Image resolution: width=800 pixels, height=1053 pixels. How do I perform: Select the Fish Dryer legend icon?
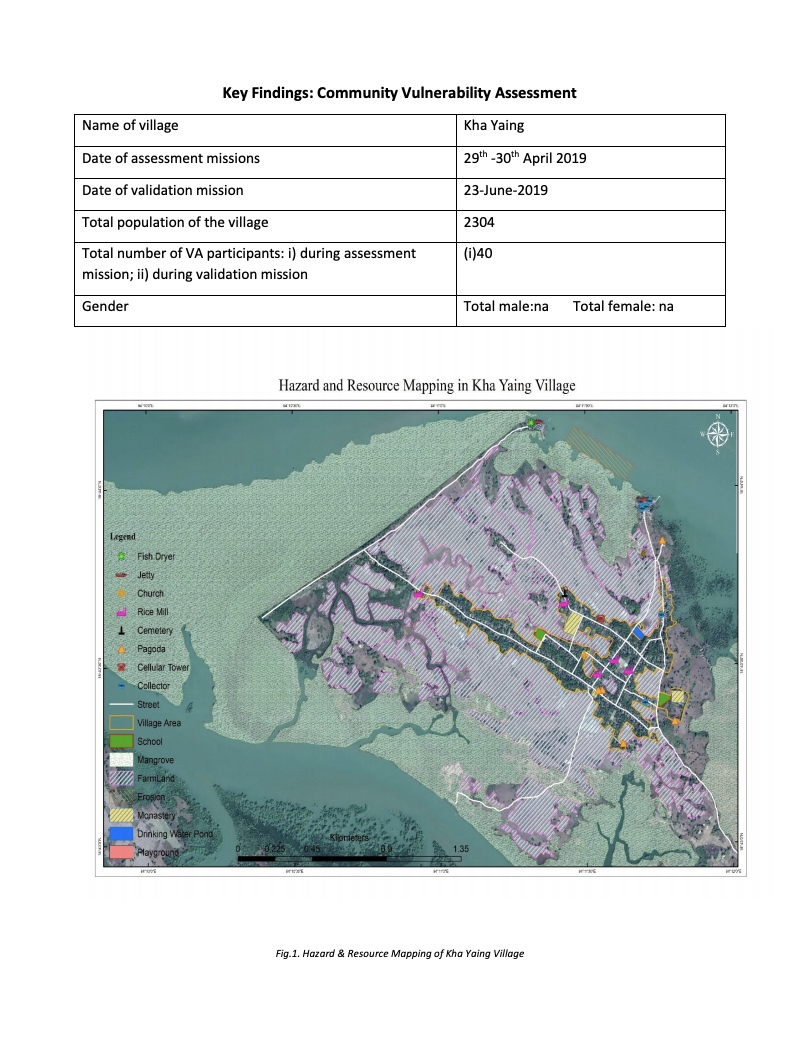tap(121, 555)
